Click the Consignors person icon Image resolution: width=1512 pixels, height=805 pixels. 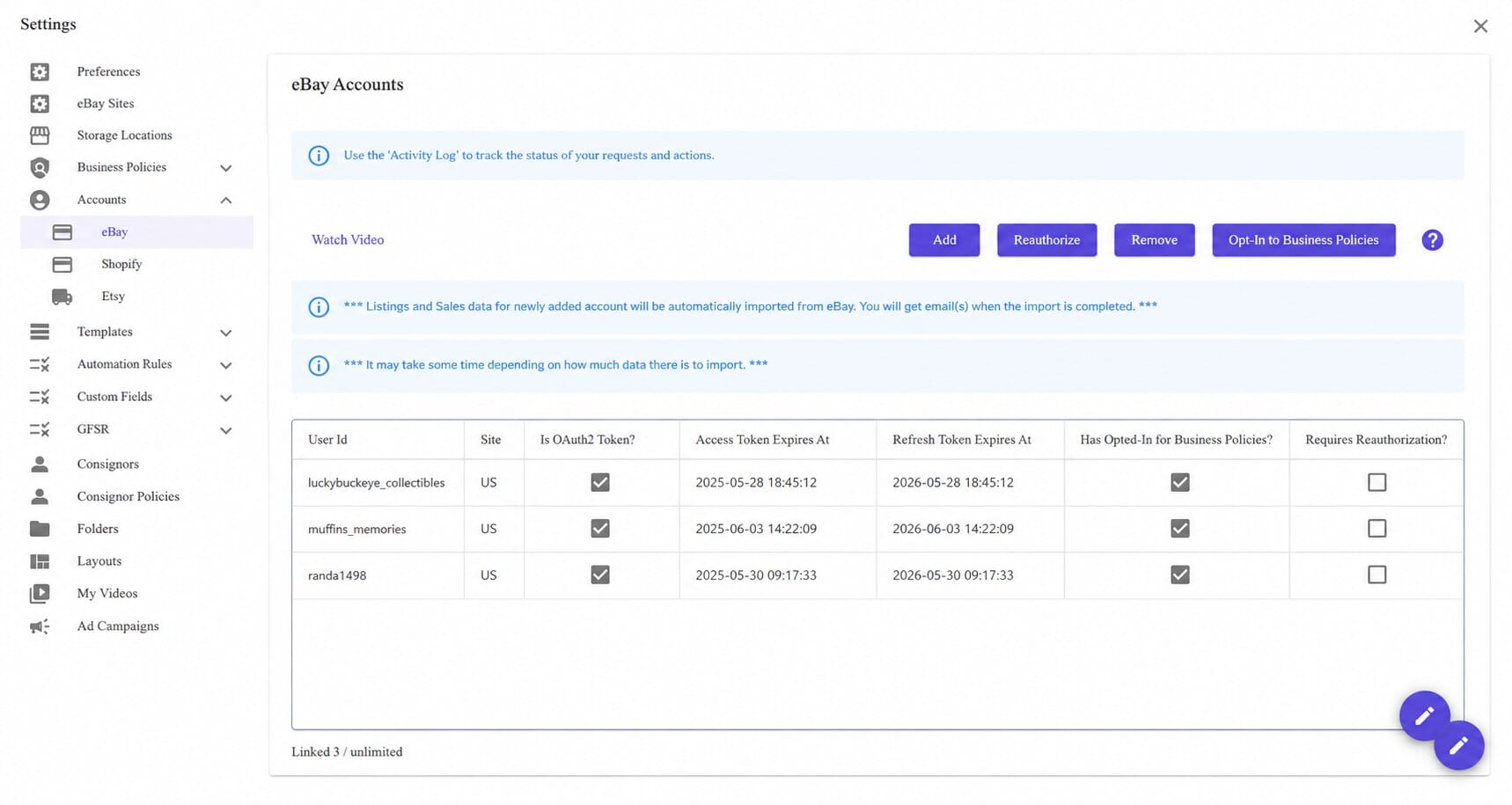tap(40, 464)
